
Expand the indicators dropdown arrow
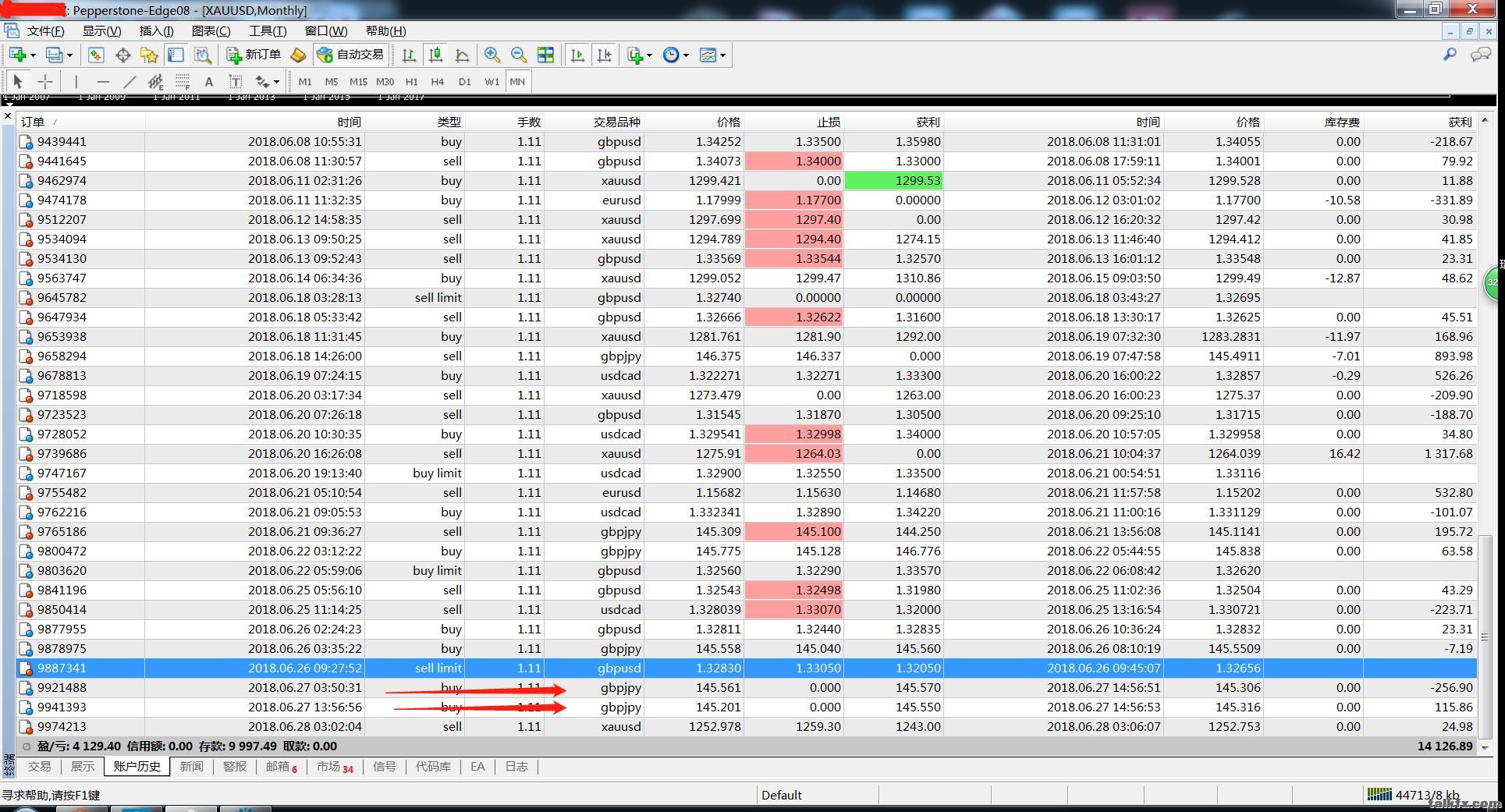[x=649, y=55]
